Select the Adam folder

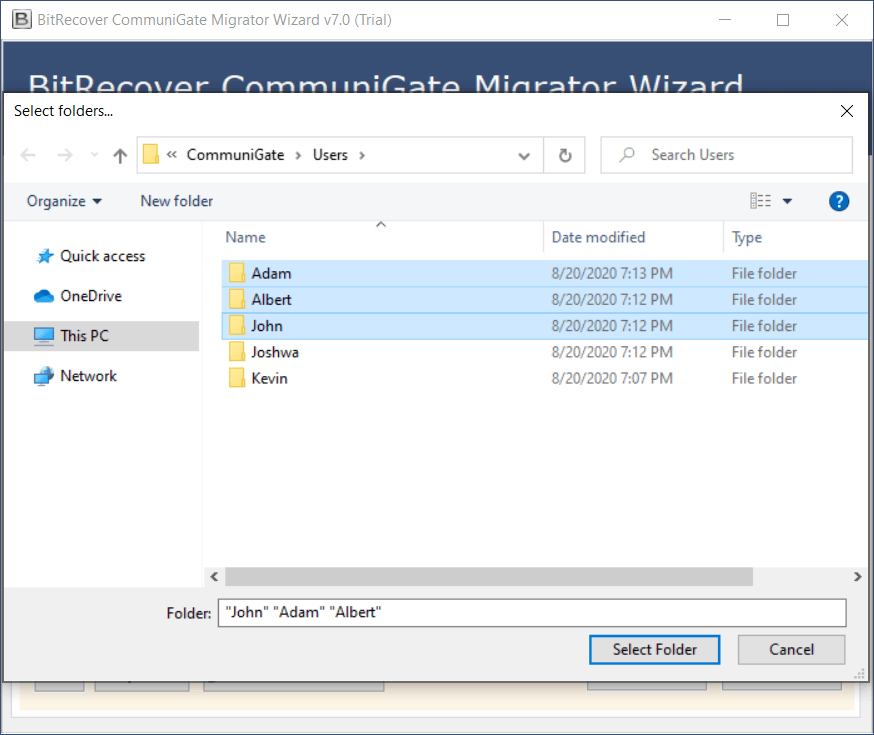pyautogui.click(x=545, y=274)
